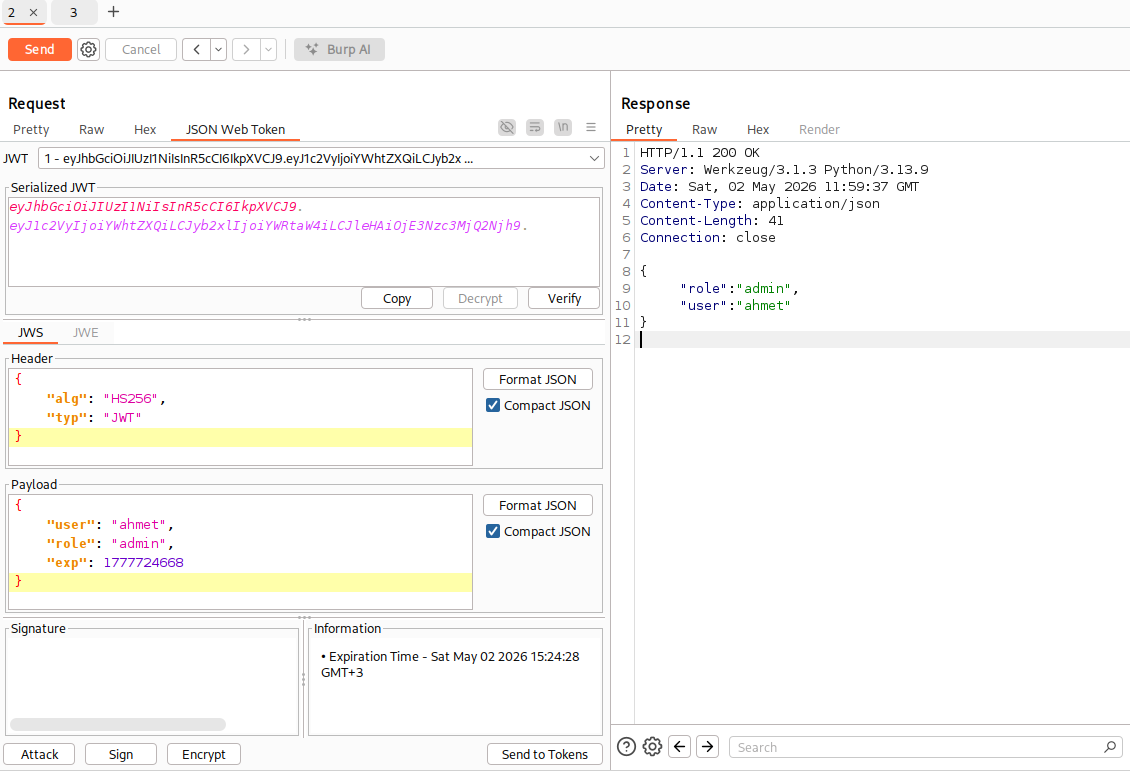Click the Expiration Time information entry
The width and height of the screenshot is (1130, 771).
[x=450, y=664]
